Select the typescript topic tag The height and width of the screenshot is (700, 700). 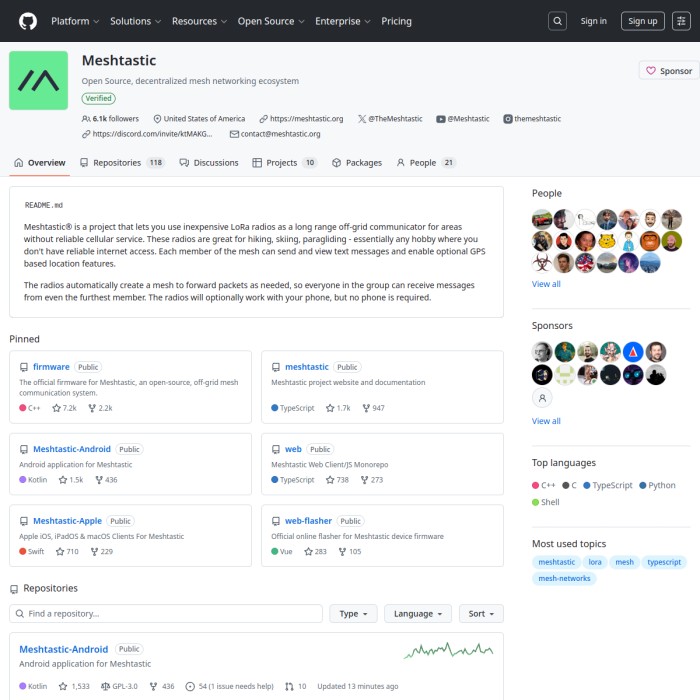click(663, 562)
